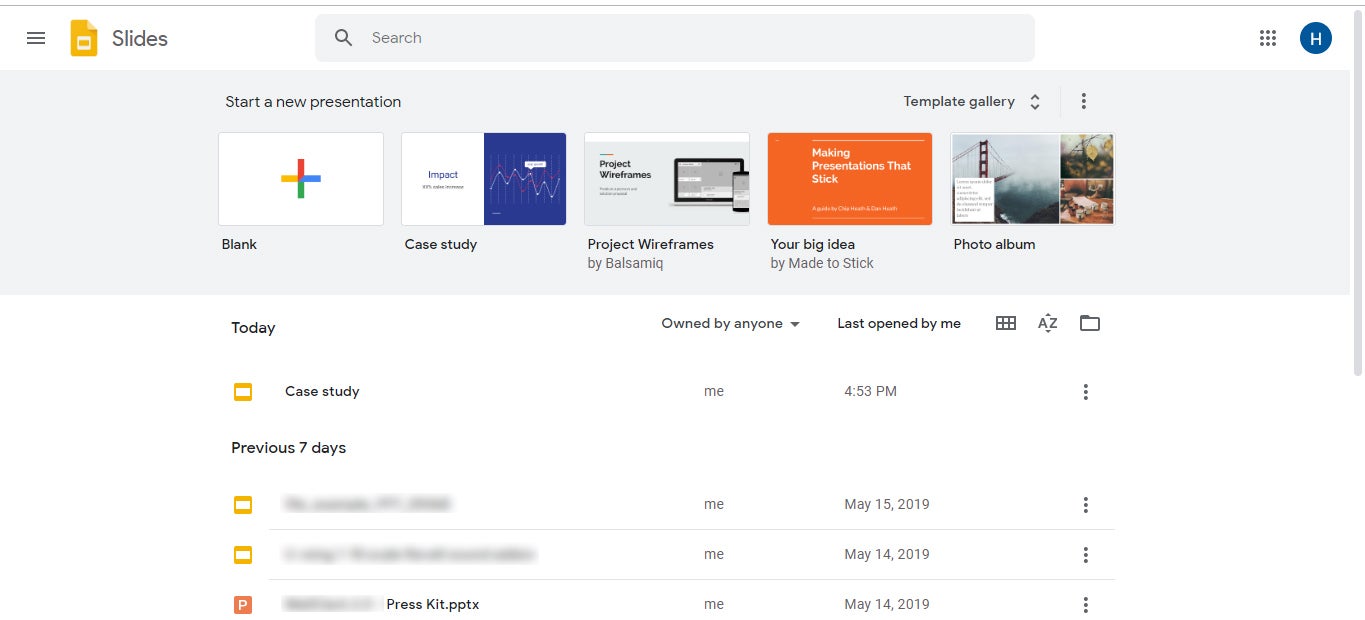Open the account avatar H

[1315, 38]
